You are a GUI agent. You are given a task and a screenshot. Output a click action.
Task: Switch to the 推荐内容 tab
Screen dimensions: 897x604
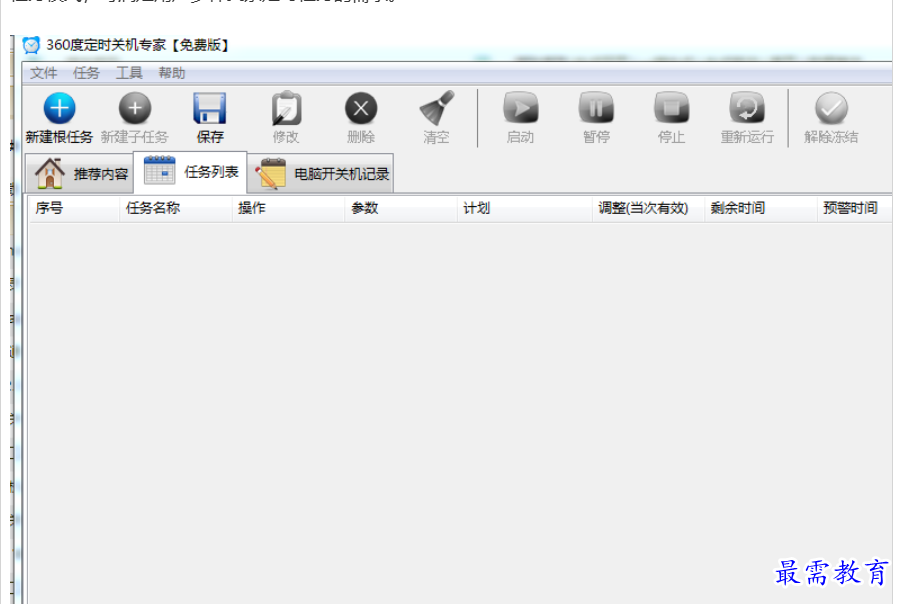tap(80, 173)
